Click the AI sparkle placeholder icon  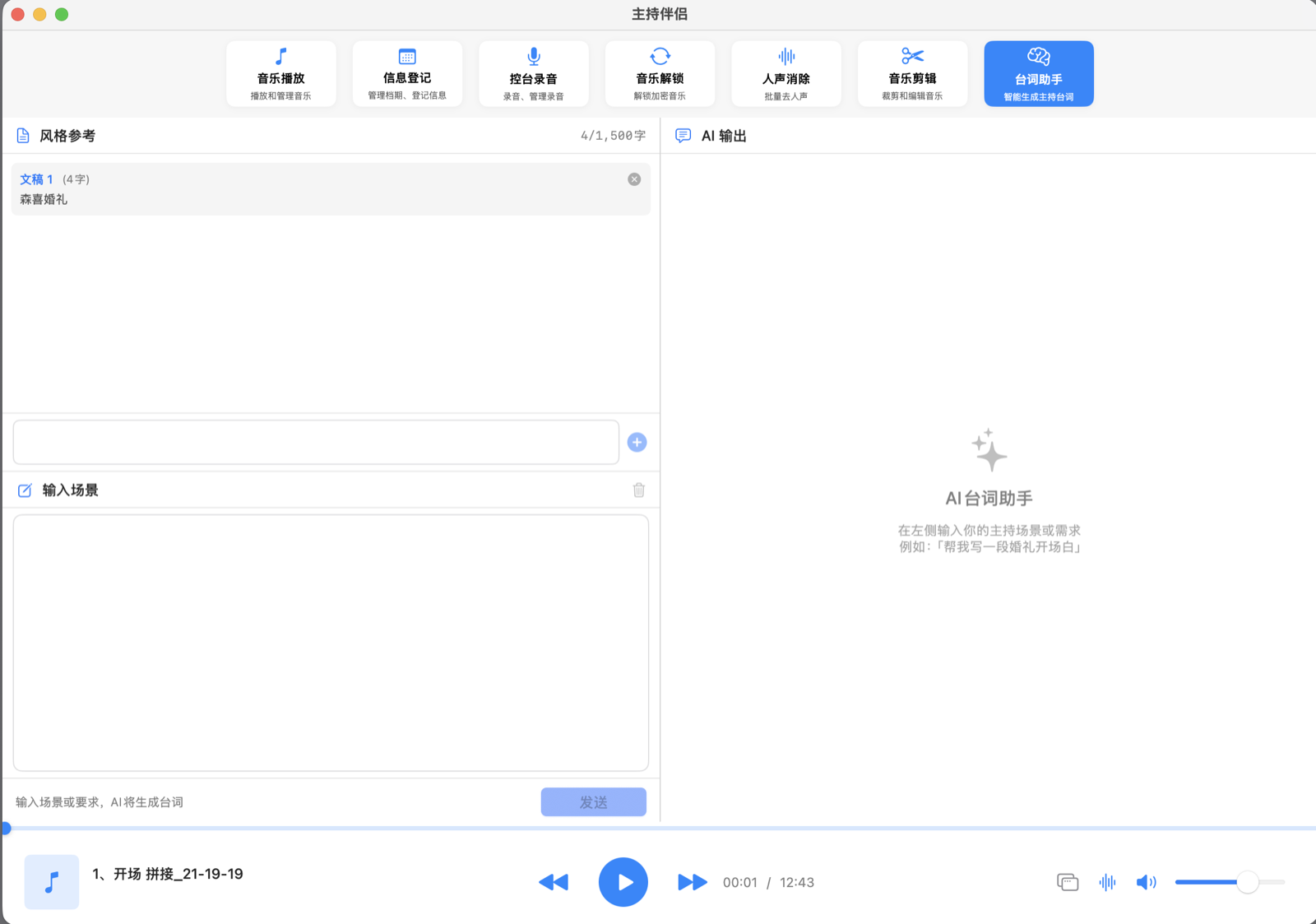(989, 450)
